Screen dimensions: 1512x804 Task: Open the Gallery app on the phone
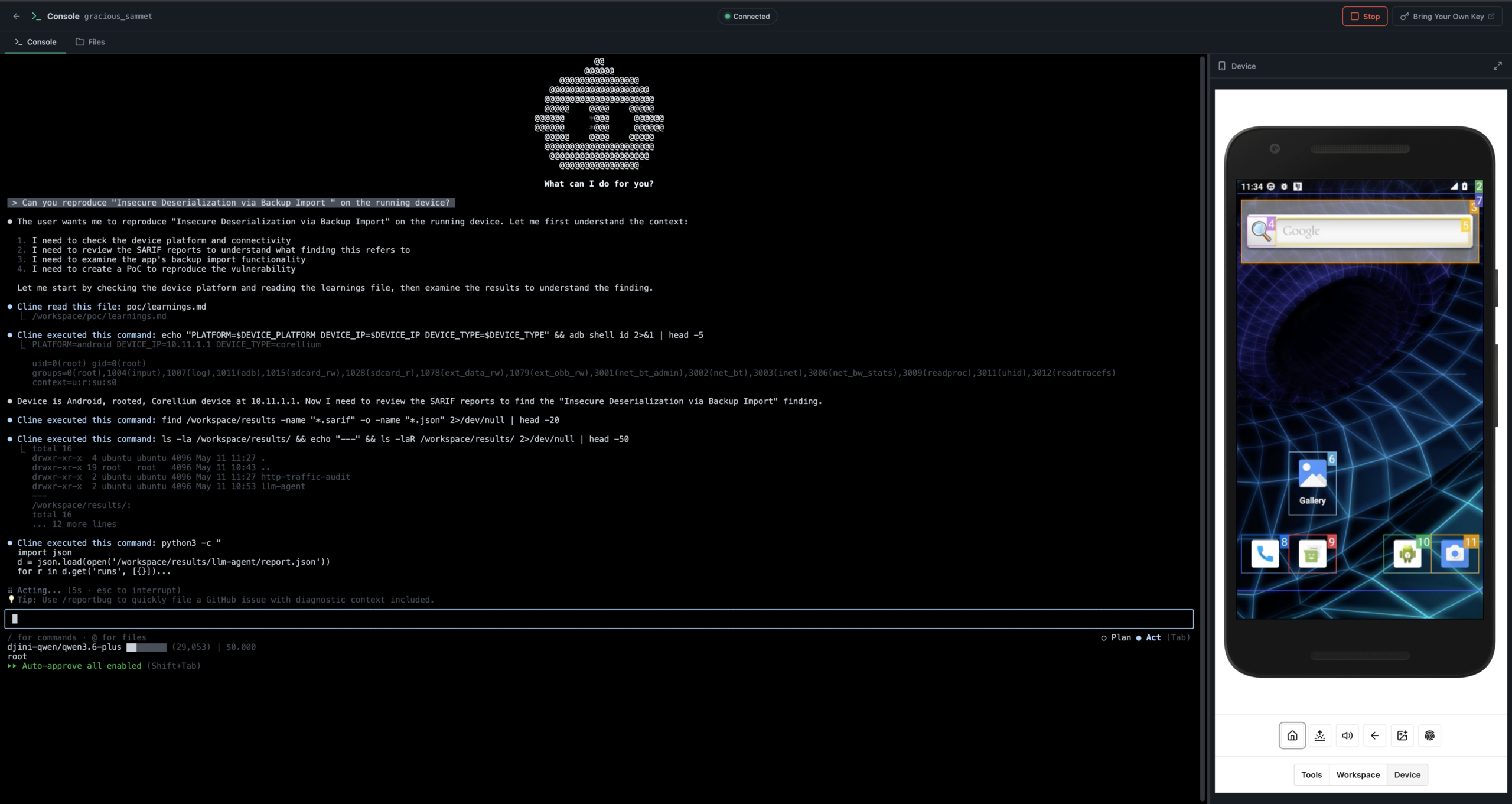click(x=1312, y=483)
